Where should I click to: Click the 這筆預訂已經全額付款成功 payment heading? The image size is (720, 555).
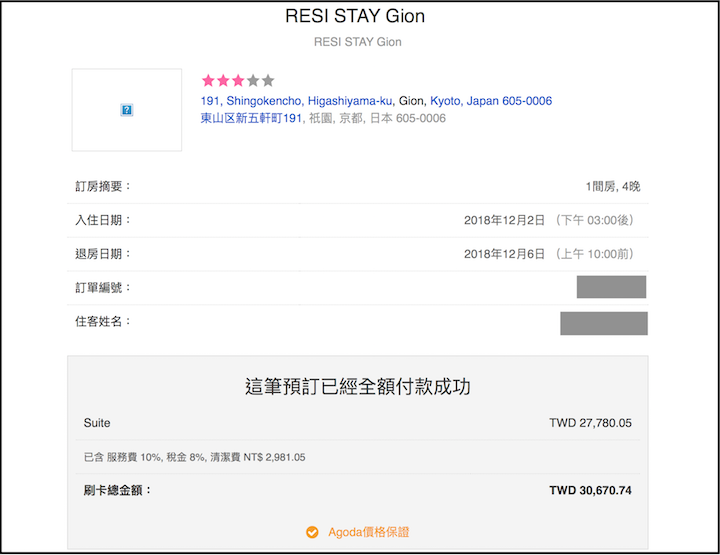tap(358, 386)
